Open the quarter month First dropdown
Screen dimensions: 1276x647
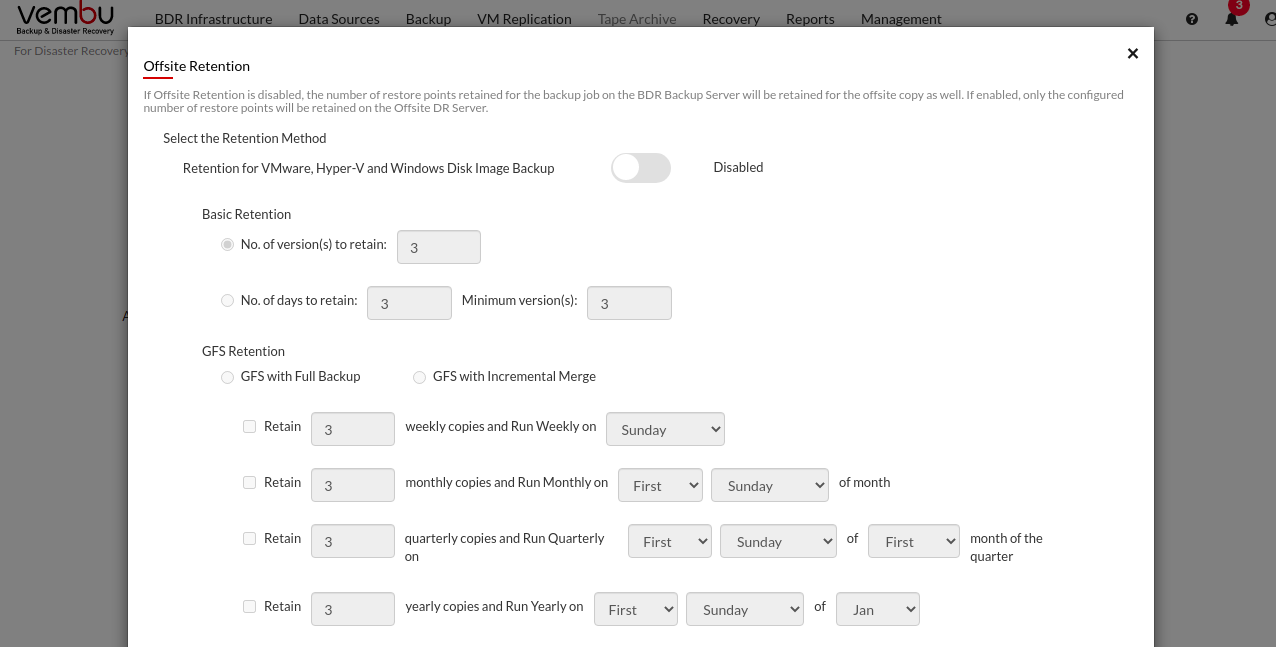tap(914, 541)
